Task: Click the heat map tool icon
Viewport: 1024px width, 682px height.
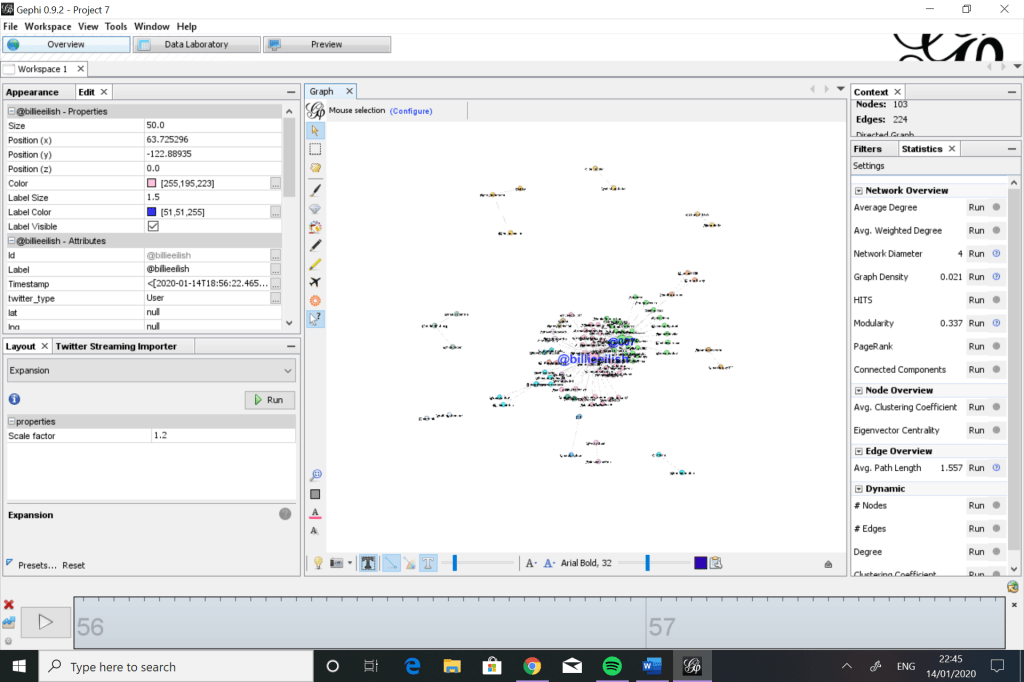Action: coord(315,300)
